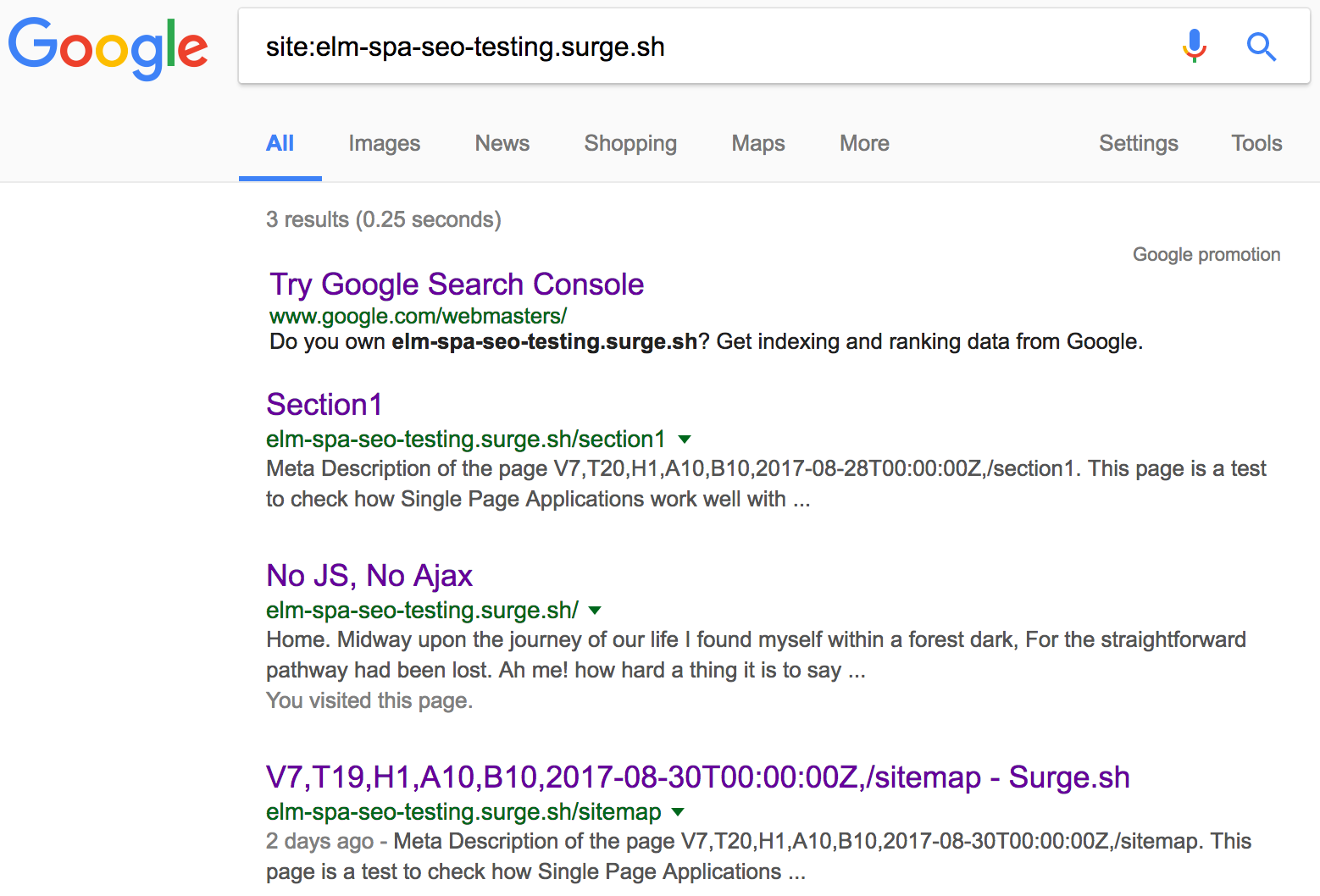Open the sitemap - Surge.sh result title
Screen dimensions: 1320x896
697,777
